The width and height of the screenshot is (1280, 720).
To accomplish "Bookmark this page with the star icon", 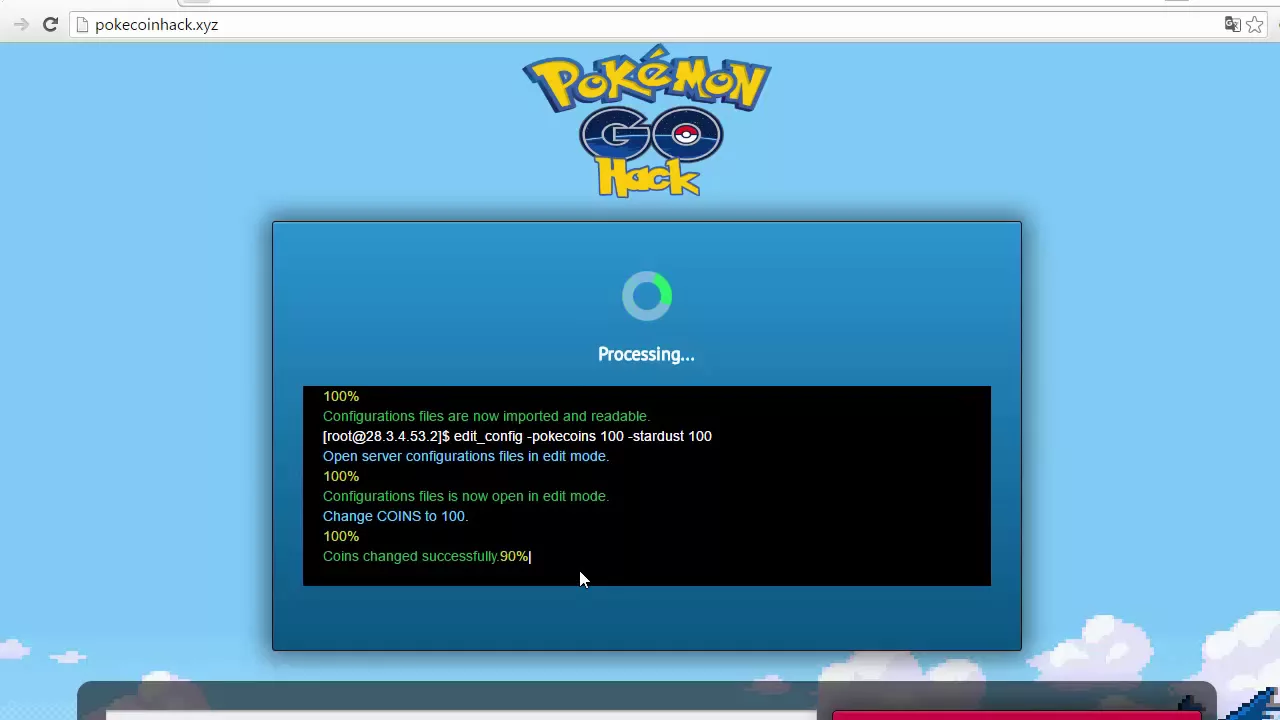I will pos(1255,25).
